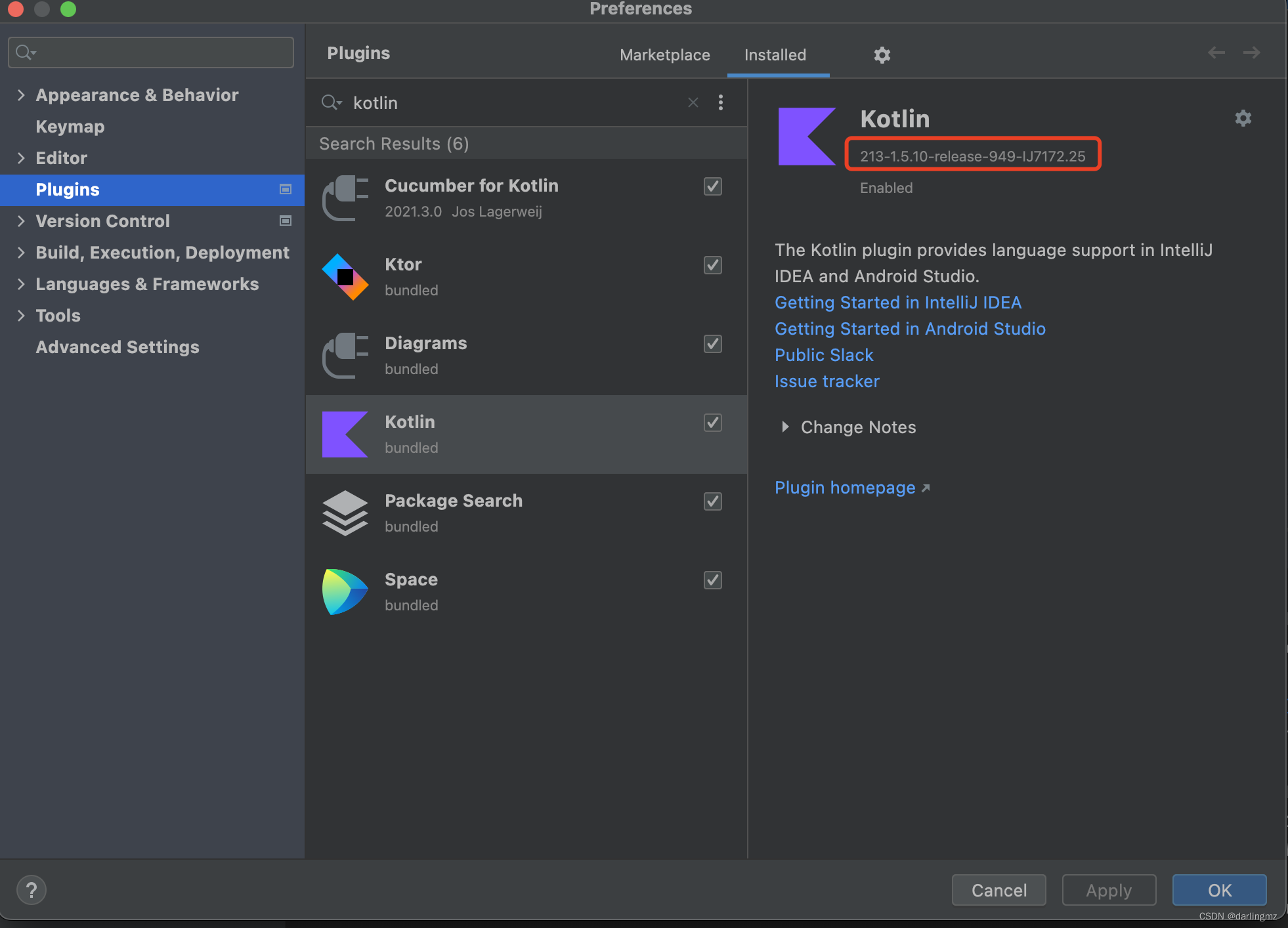This screenshot has height=928, width=1288.
Task: Click the plugins settings gear next to Installed tab
Action: click(x=882, y=55)
